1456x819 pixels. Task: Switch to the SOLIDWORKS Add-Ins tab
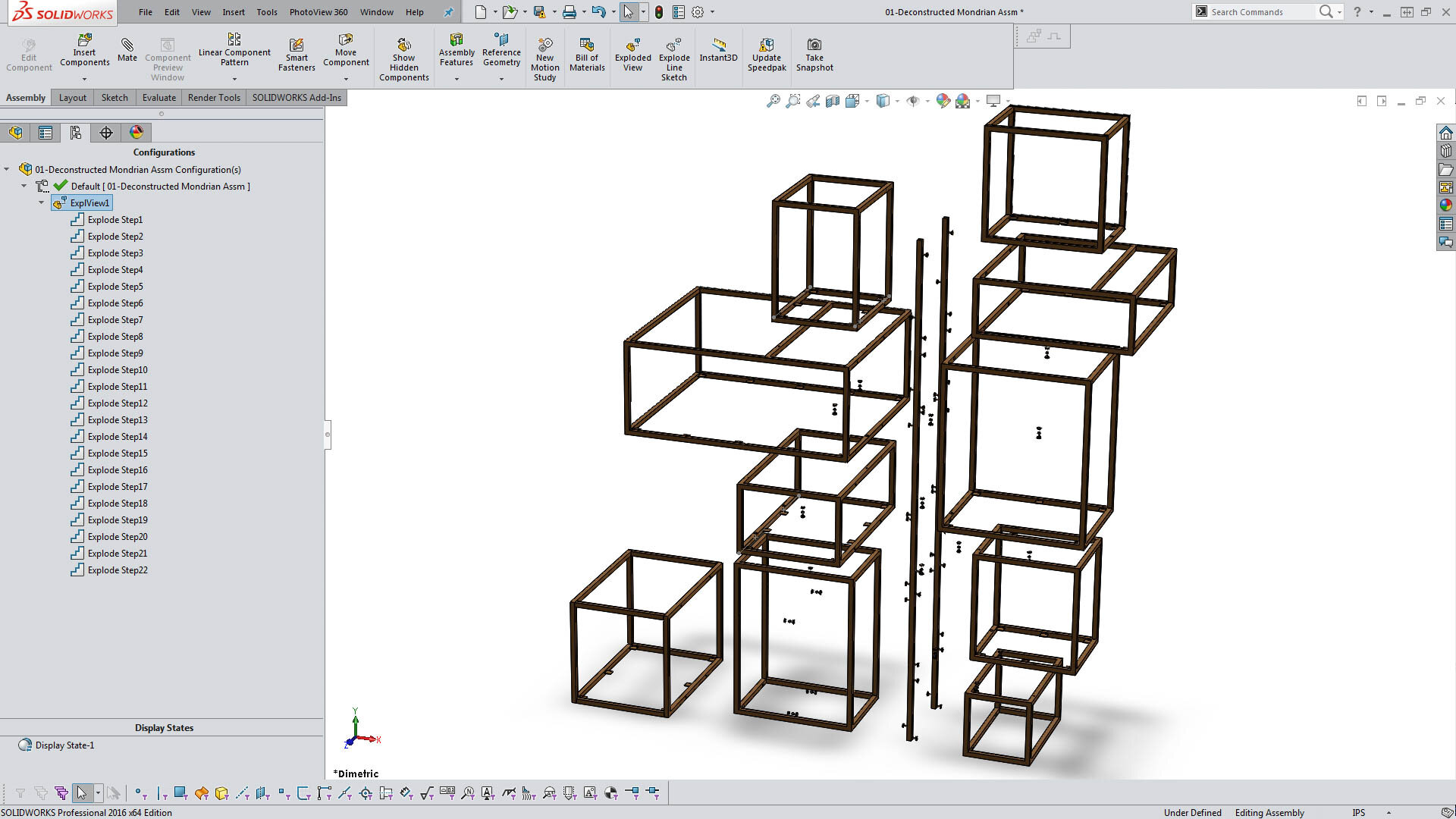297,98
